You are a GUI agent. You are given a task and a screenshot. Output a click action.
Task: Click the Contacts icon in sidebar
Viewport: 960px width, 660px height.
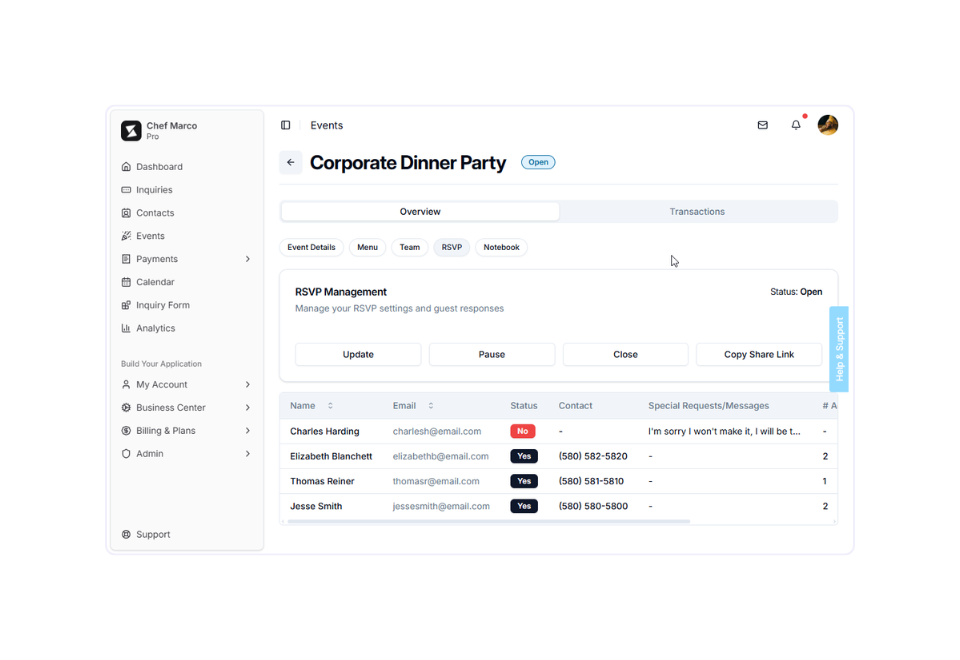[x=126, y=213]
